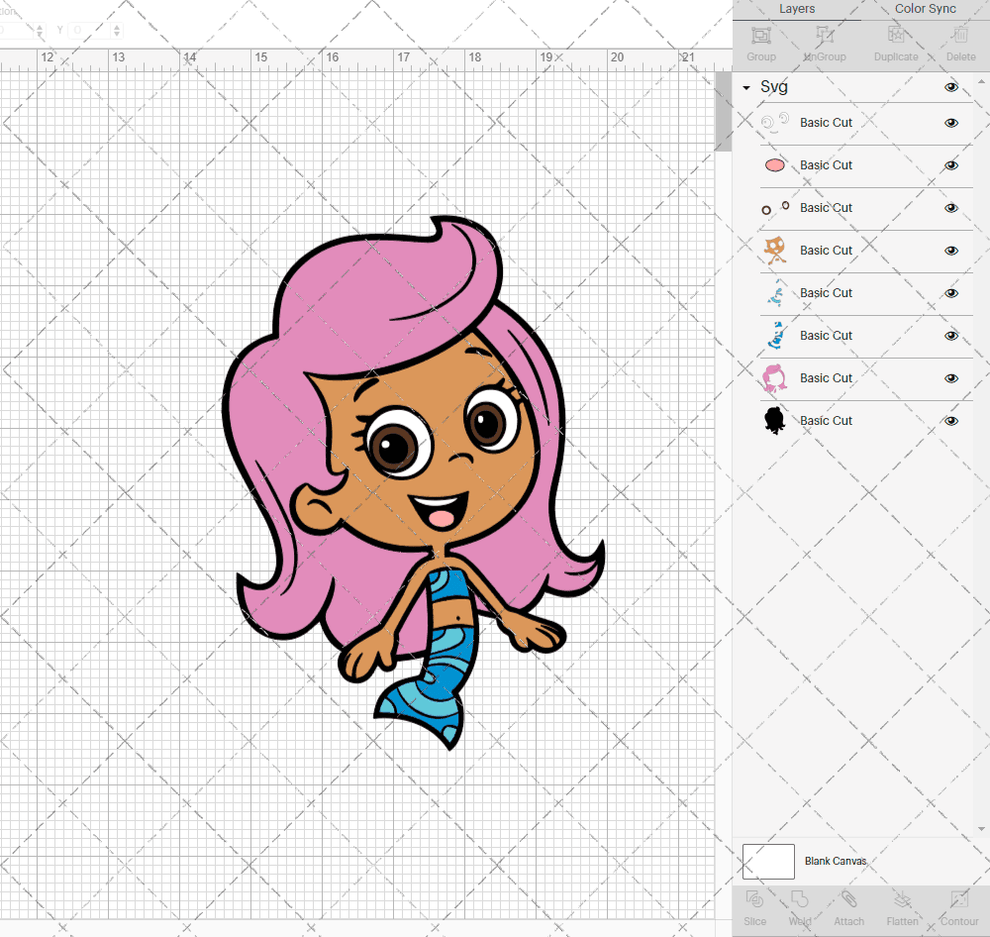
Task: Click the UnGroup icon
Action: [824, 43]
